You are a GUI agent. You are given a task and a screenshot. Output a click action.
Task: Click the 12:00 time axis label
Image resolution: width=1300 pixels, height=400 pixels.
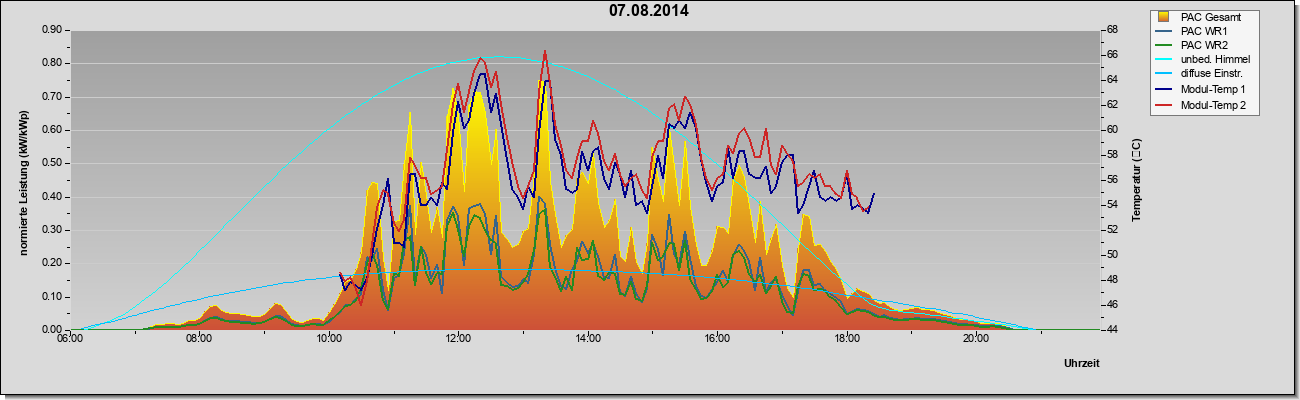pyautogui.click(x=458, y=340)
